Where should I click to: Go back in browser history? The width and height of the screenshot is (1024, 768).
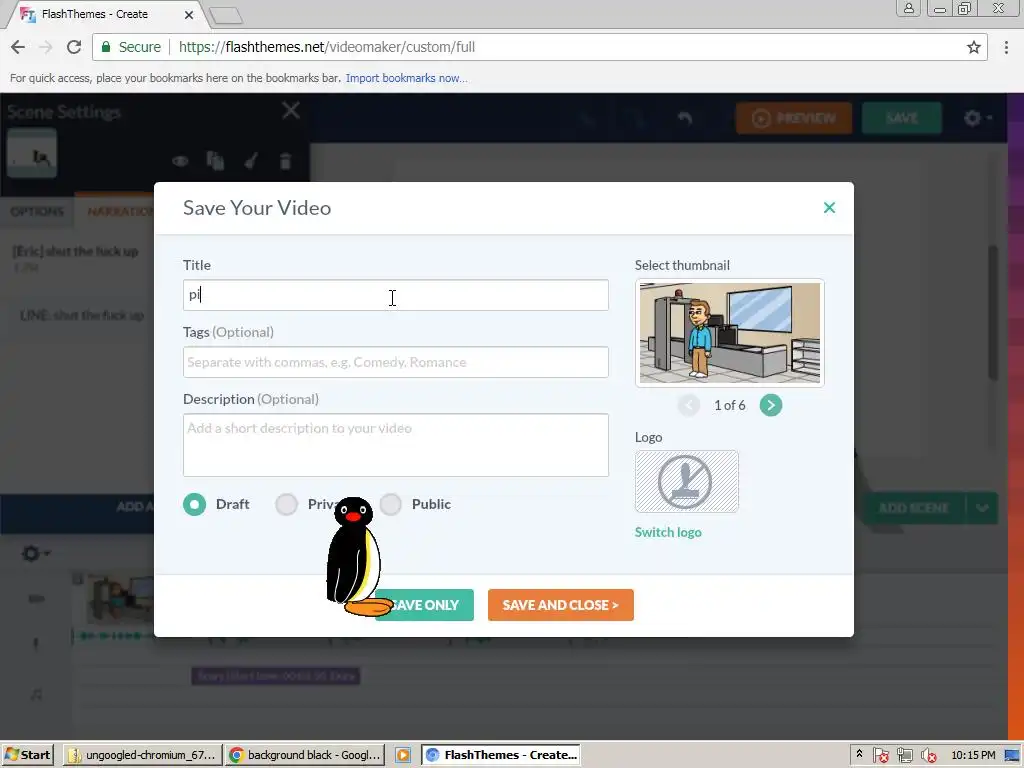(18, 47)
